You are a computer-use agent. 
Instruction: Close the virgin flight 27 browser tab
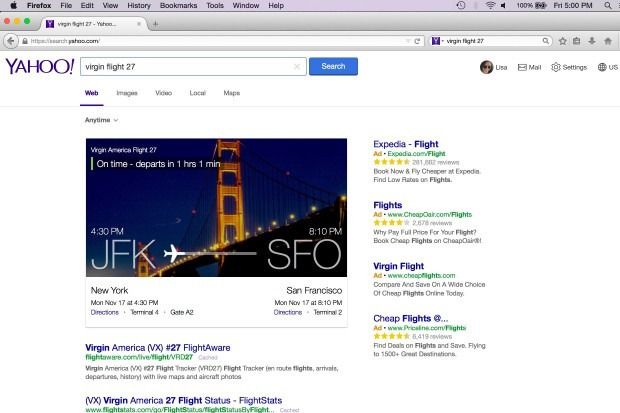139,24
